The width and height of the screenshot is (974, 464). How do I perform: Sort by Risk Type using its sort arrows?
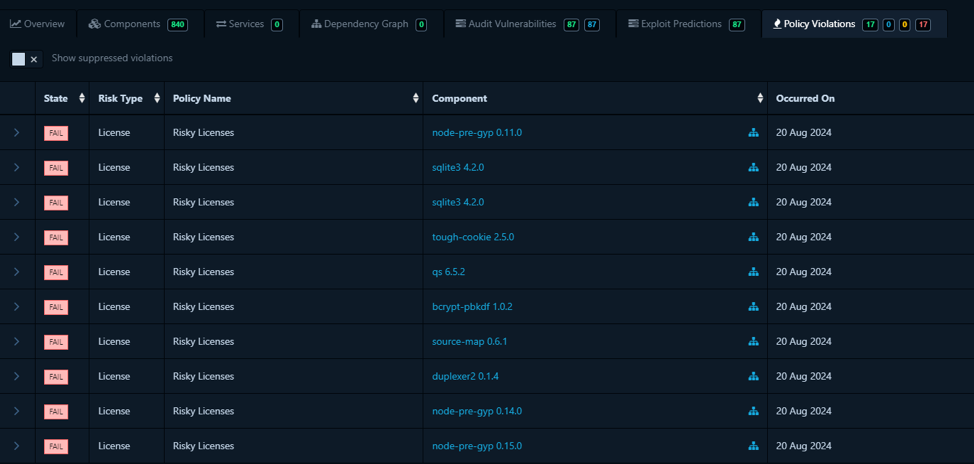(157, 98)
